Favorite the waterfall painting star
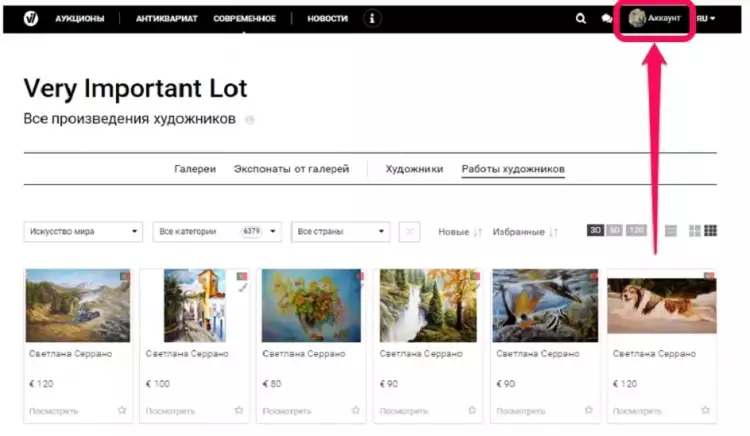This screenshot has height=436, width=750. click(472, 410)
